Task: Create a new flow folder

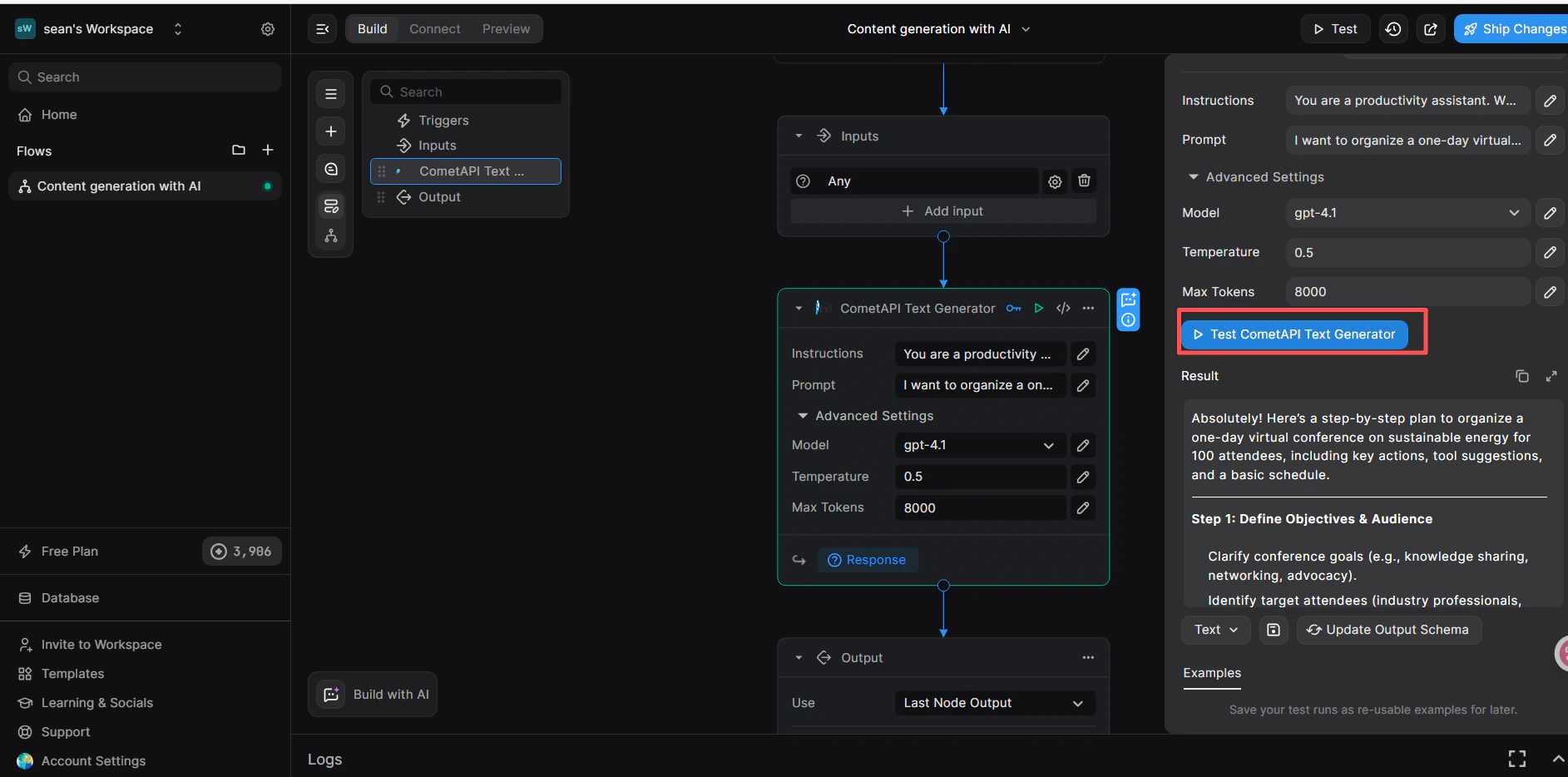Action: pyautogui.click(x=239, y=150)
